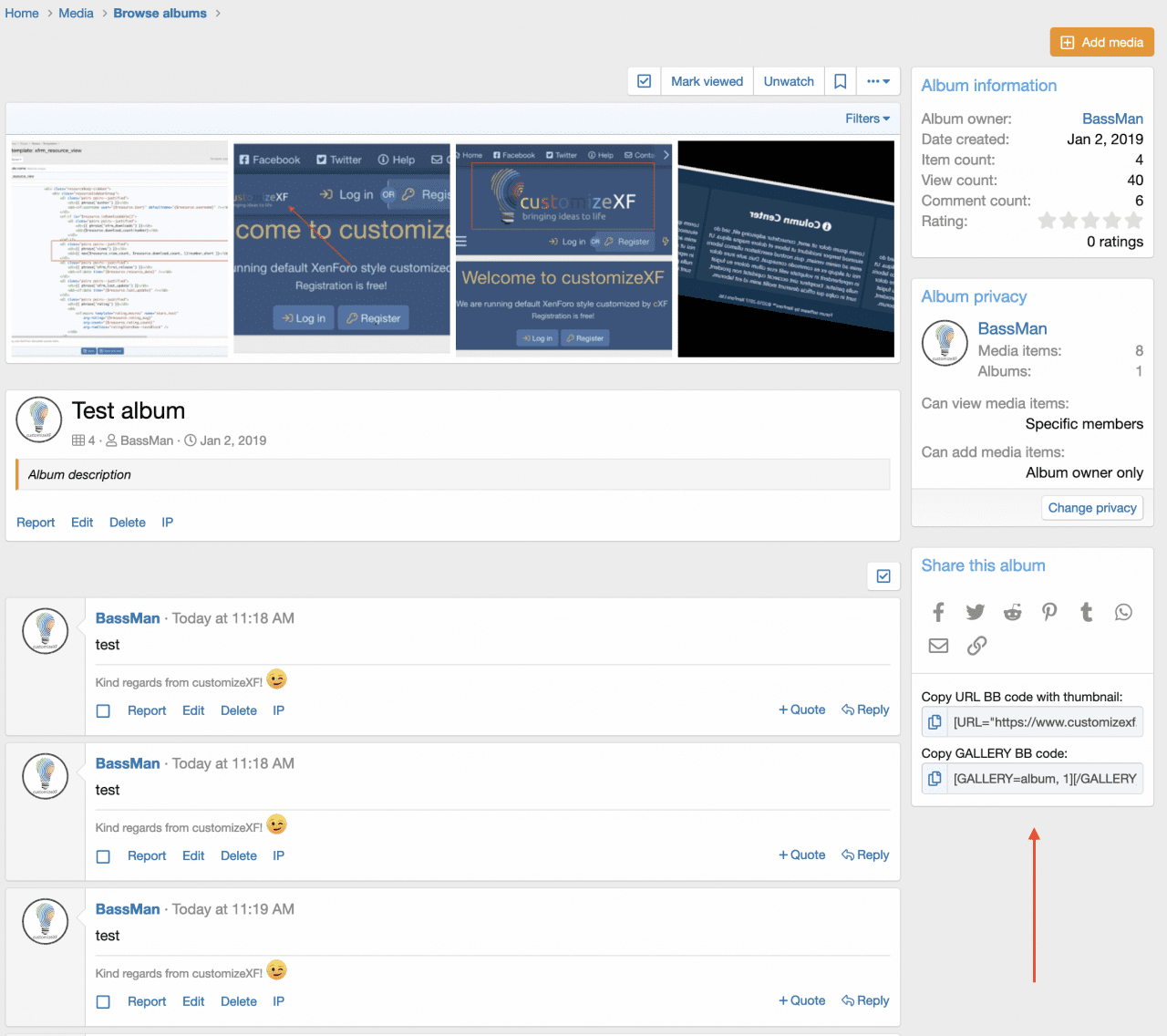Check the first comment's selection checkbox
Viewport: 1167px width, 1036px height.
coord(103,710)
